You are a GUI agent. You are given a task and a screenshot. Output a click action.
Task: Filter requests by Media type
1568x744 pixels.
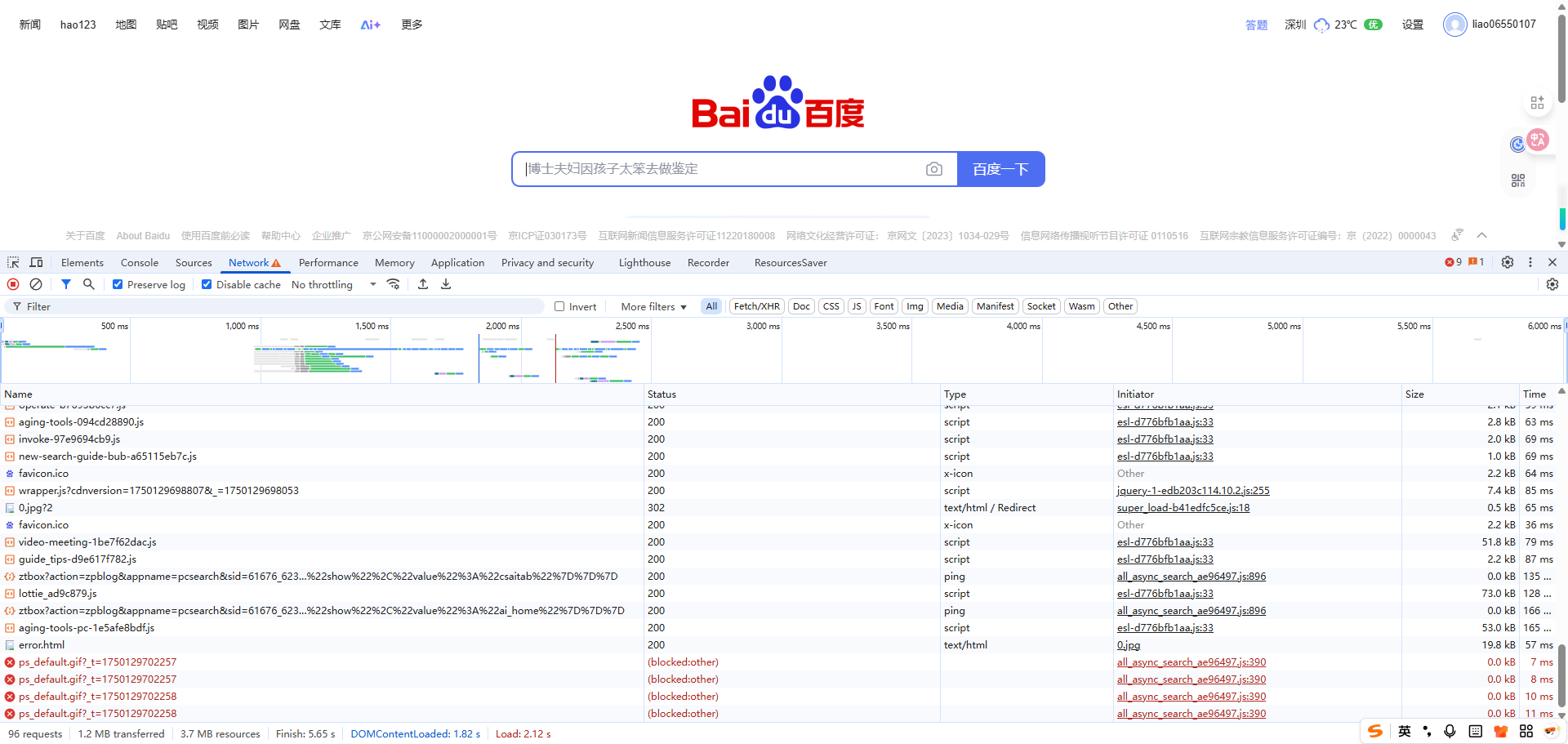pyautogui.click(x=950, y=306)
